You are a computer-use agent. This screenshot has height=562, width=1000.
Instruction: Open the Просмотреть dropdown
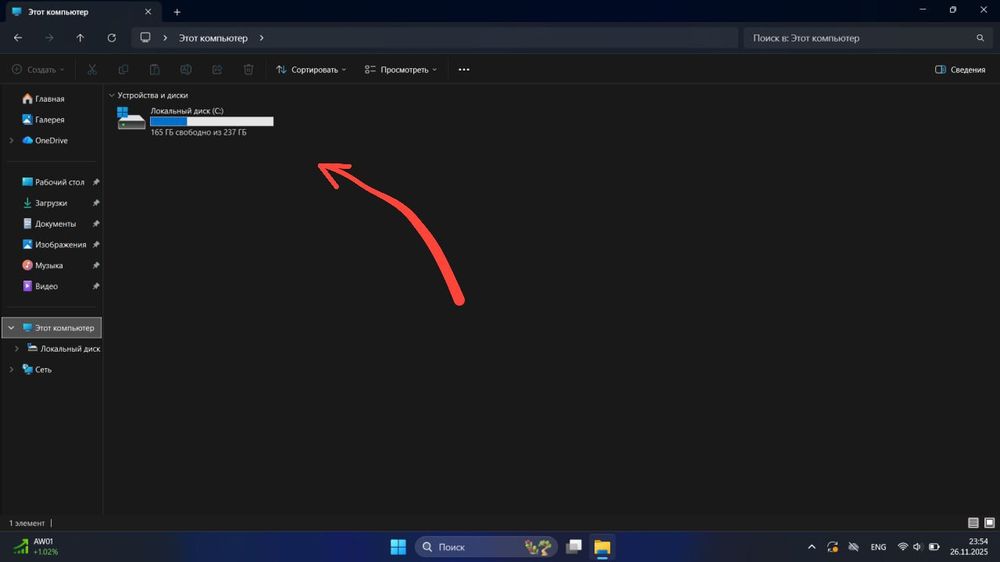(401, 70)
